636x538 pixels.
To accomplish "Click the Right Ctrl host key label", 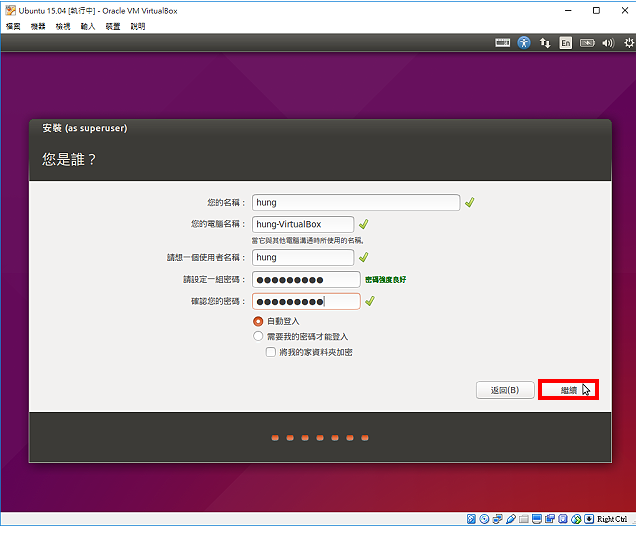I will tap(612, 519).
